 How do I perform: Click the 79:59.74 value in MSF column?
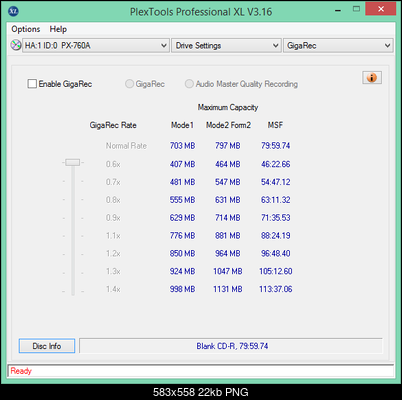tap(275, 146)
